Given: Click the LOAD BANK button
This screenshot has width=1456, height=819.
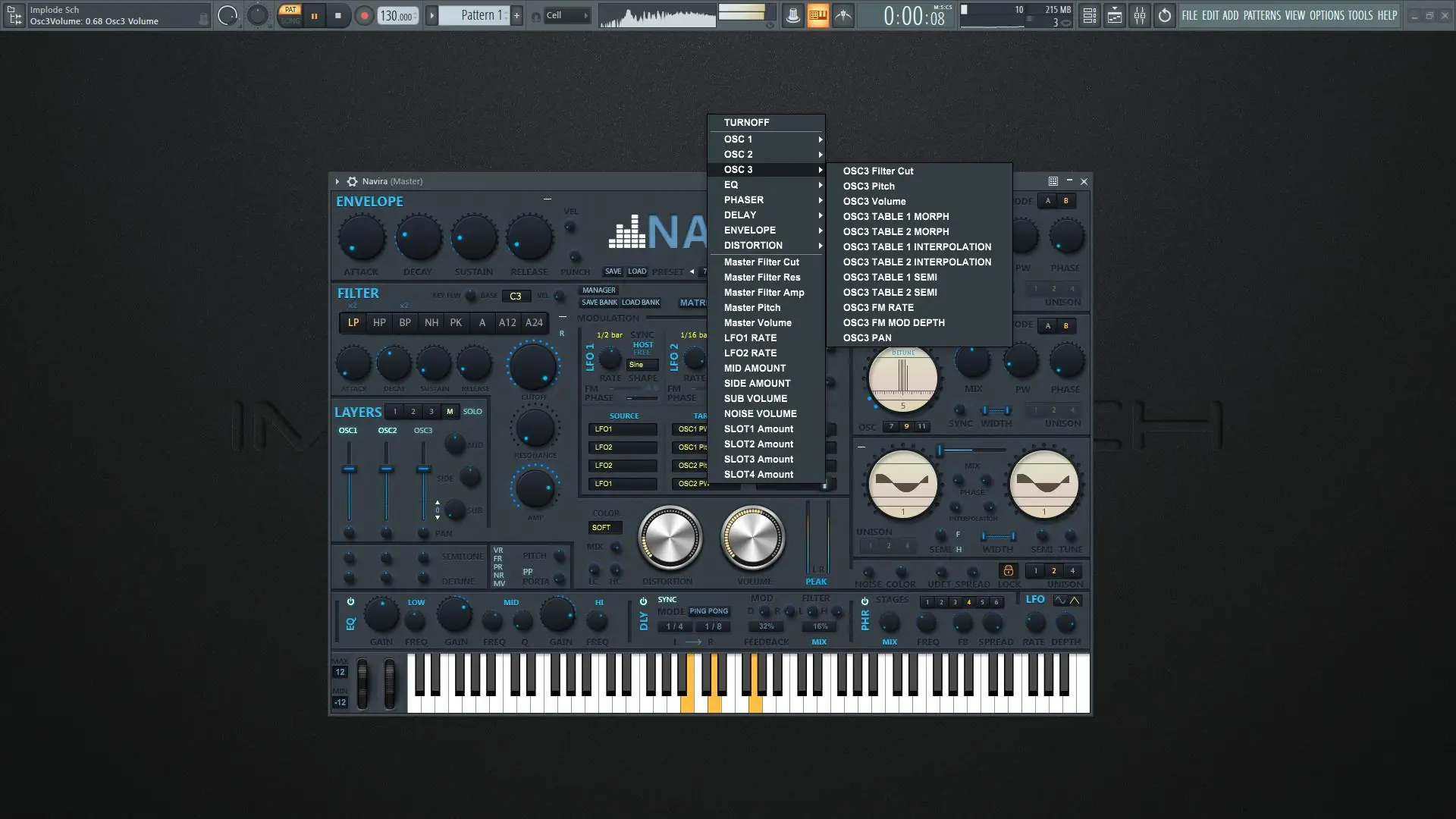Looking at the screenshot, I should pyautogui.click(x=641, y=303).
